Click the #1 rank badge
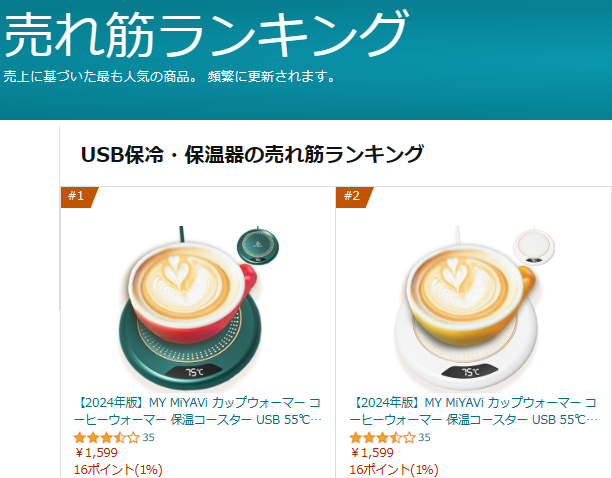The height and width of the screenshot is (478, 612). point(79,197)
